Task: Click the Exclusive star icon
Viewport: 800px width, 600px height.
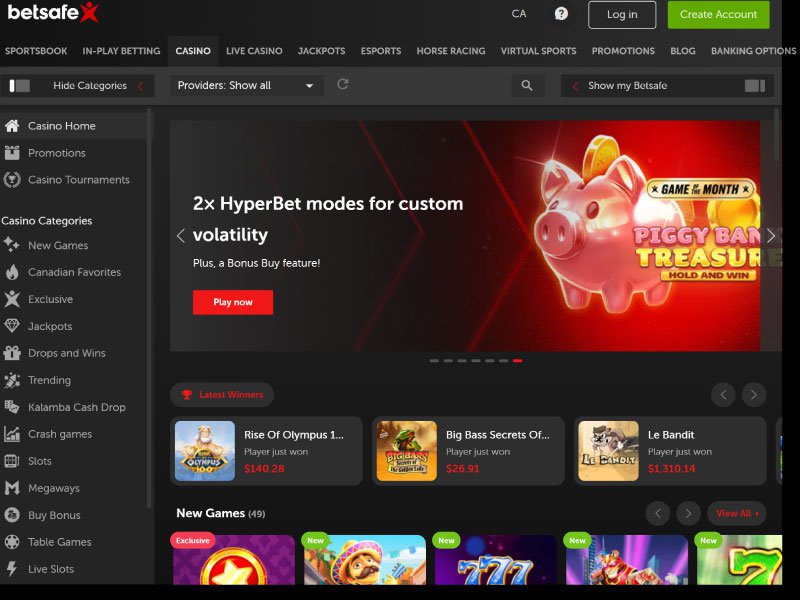Action: point(12,299)
